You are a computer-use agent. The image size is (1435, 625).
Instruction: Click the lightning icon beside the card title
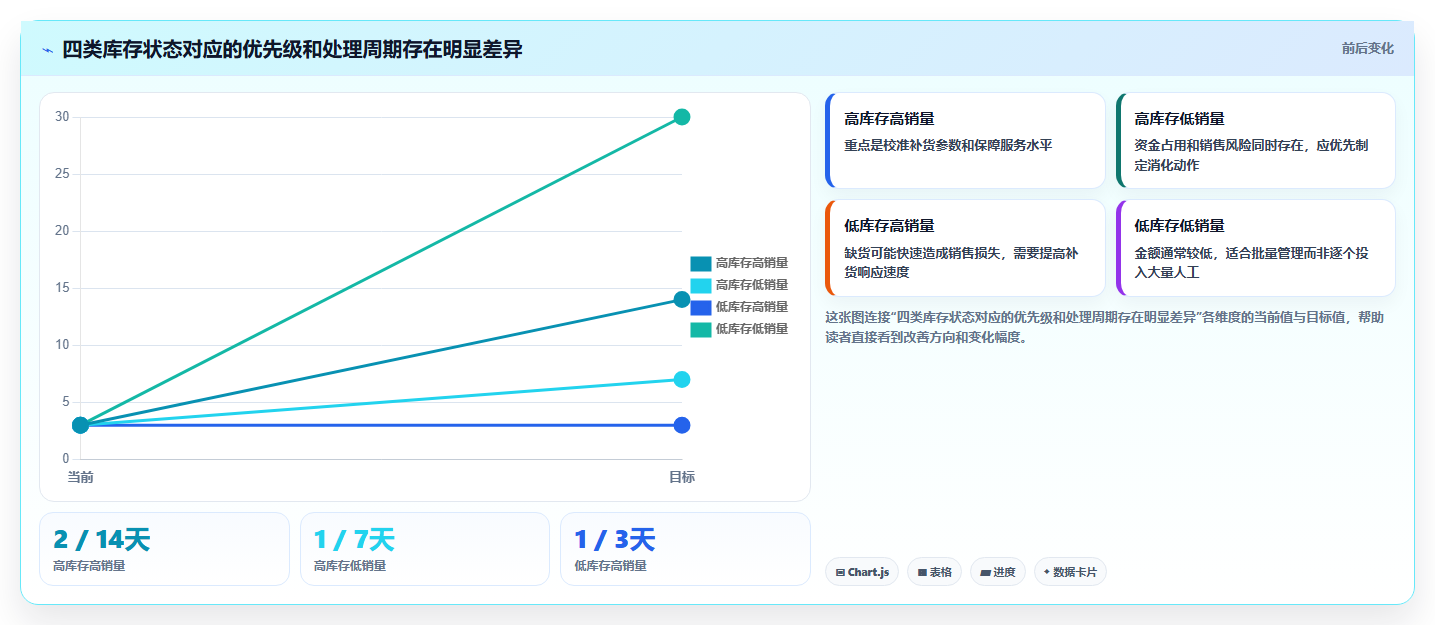click(47, 50)
